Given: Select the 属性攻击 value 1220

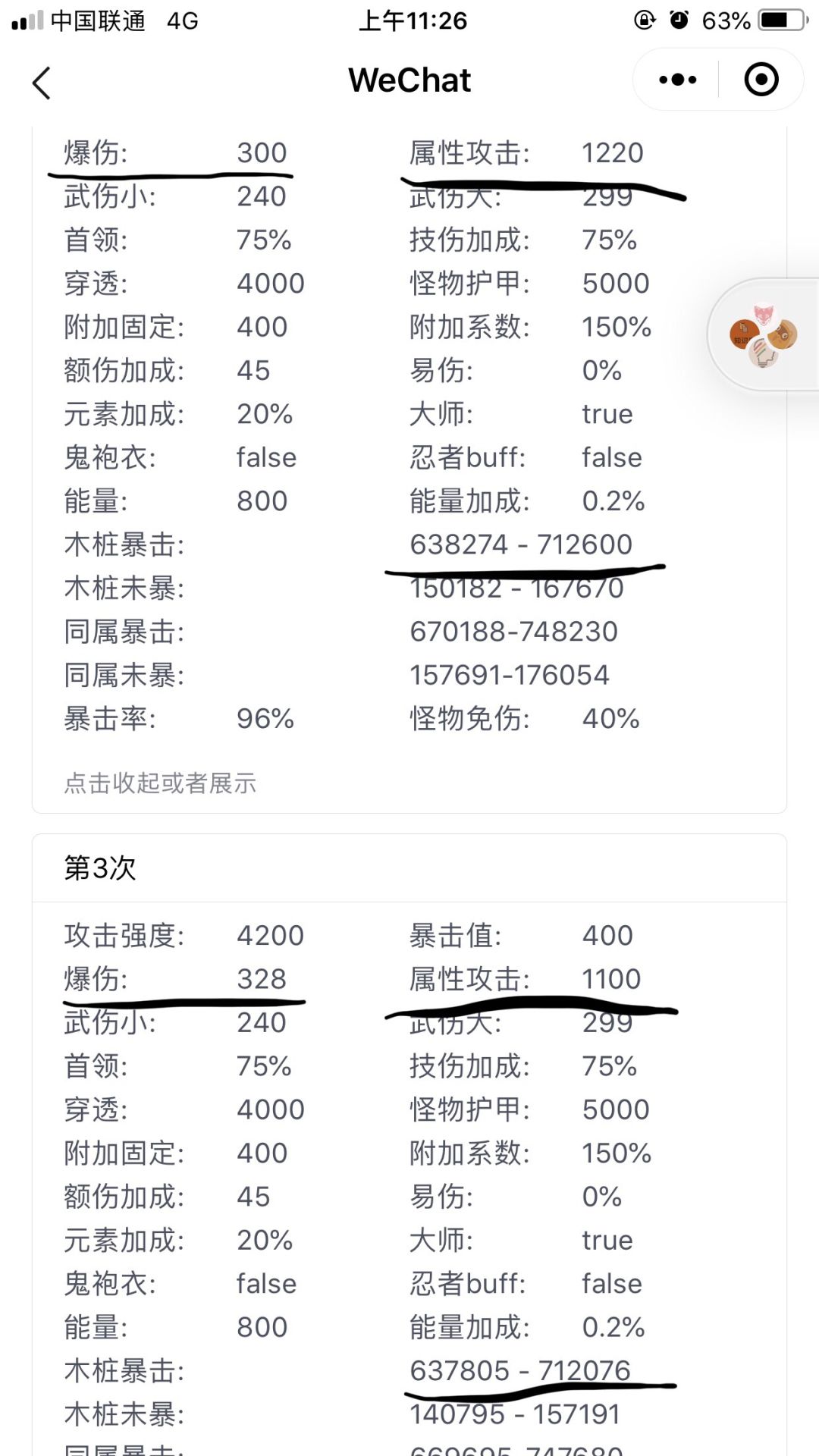Looking at the screenshot, I should tap(612, 152).
